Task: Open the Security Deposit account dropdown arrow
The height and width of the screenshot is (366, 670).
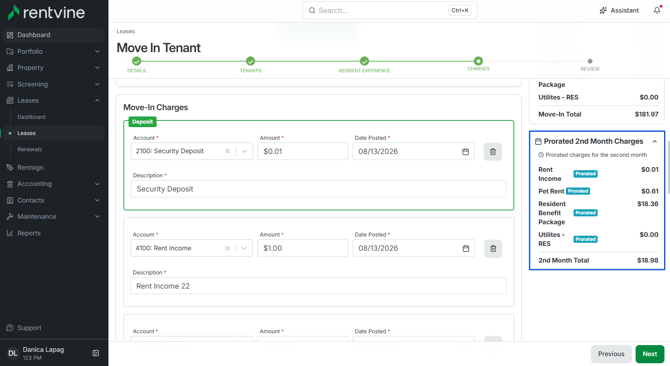Action: [244, 151]
